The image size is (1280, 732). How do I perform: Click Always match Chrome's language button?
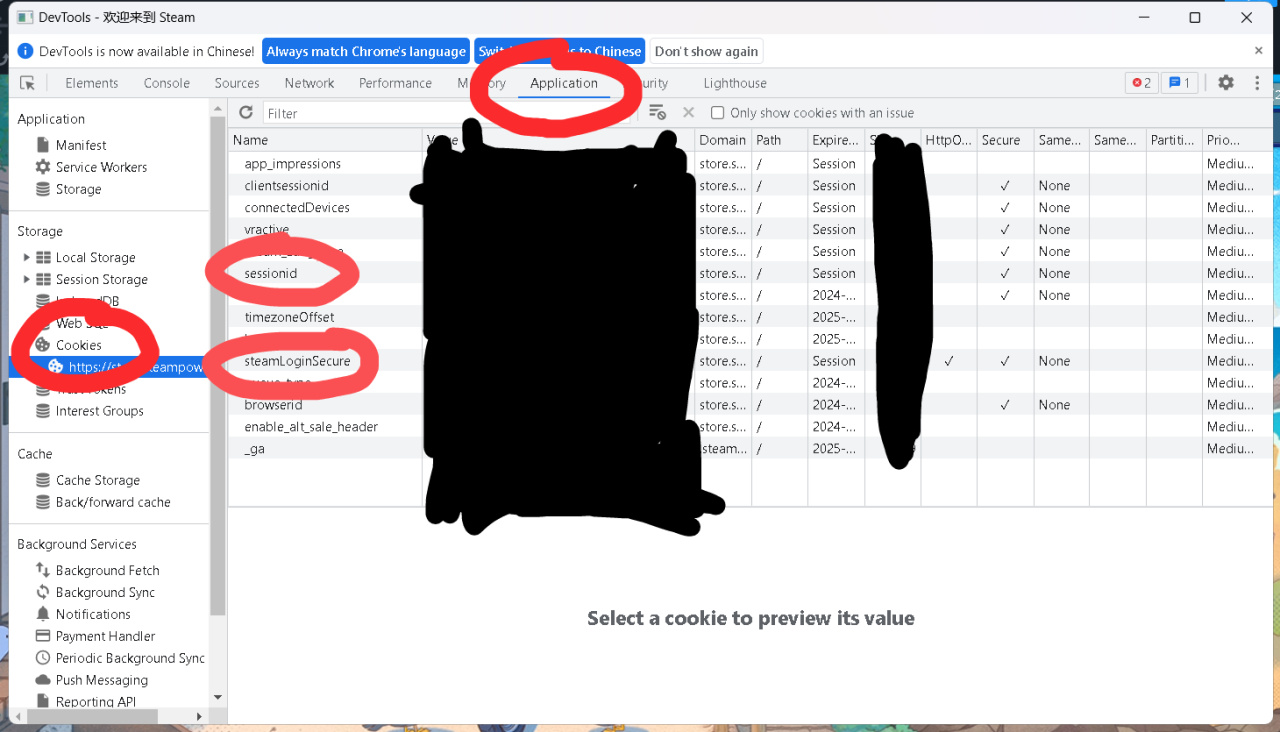pos(366,51)
